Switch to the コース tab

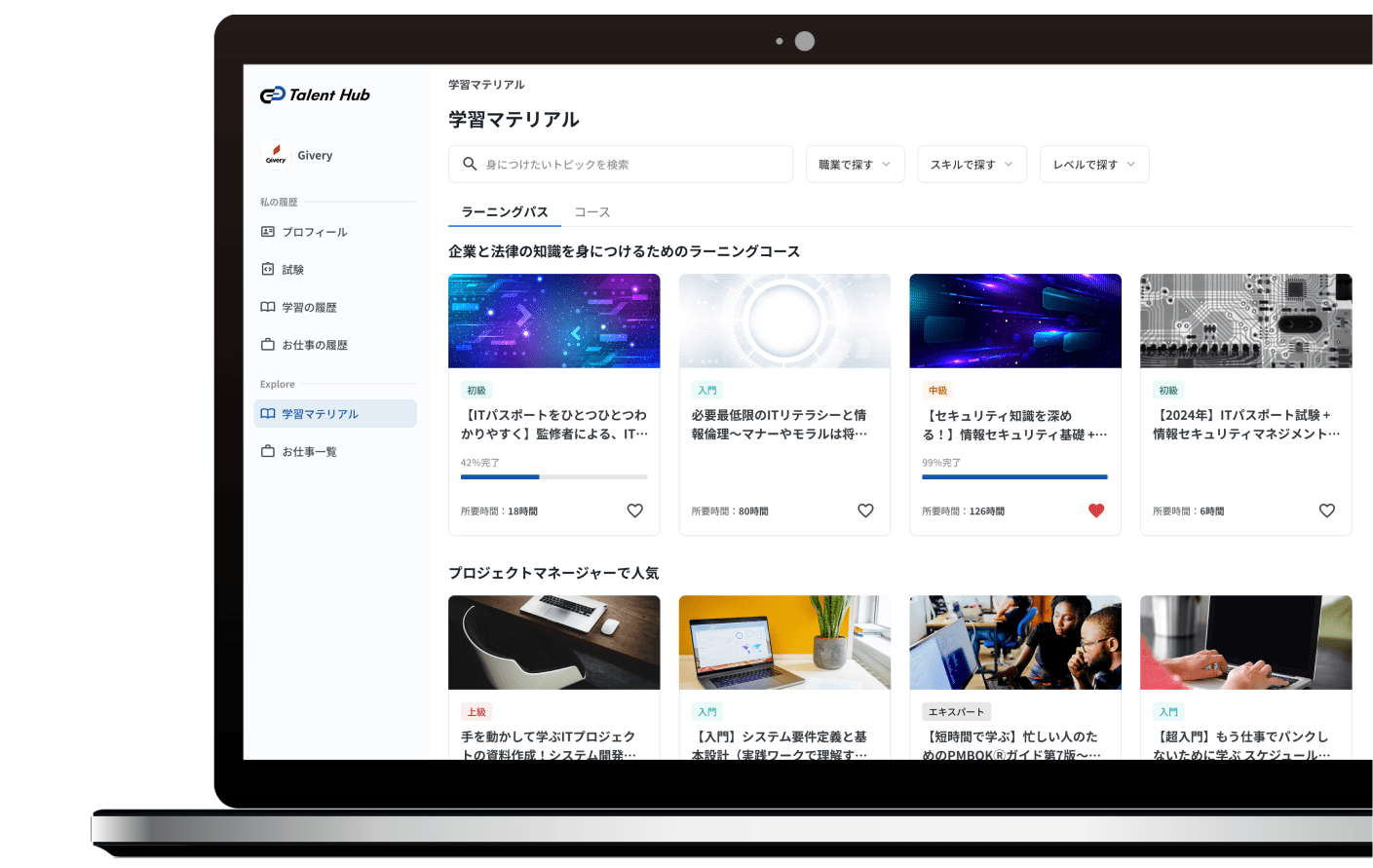[591, 212]
